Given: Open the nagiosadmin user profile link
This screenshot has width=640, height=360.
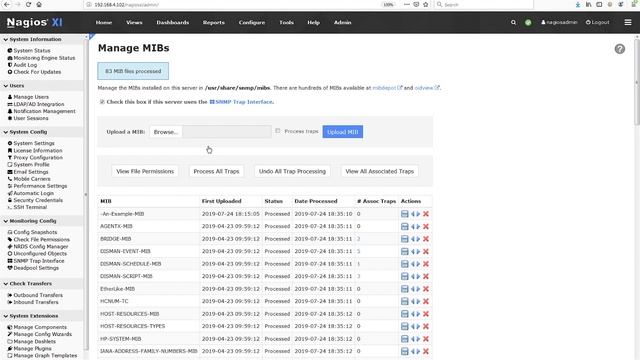Looking at the screenshot, I should click(559, 22).
